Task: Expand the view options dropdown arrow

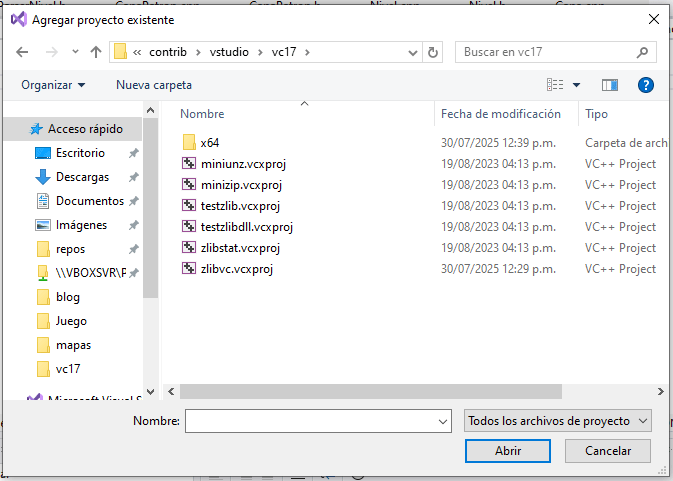Action: tap(576, 85)
